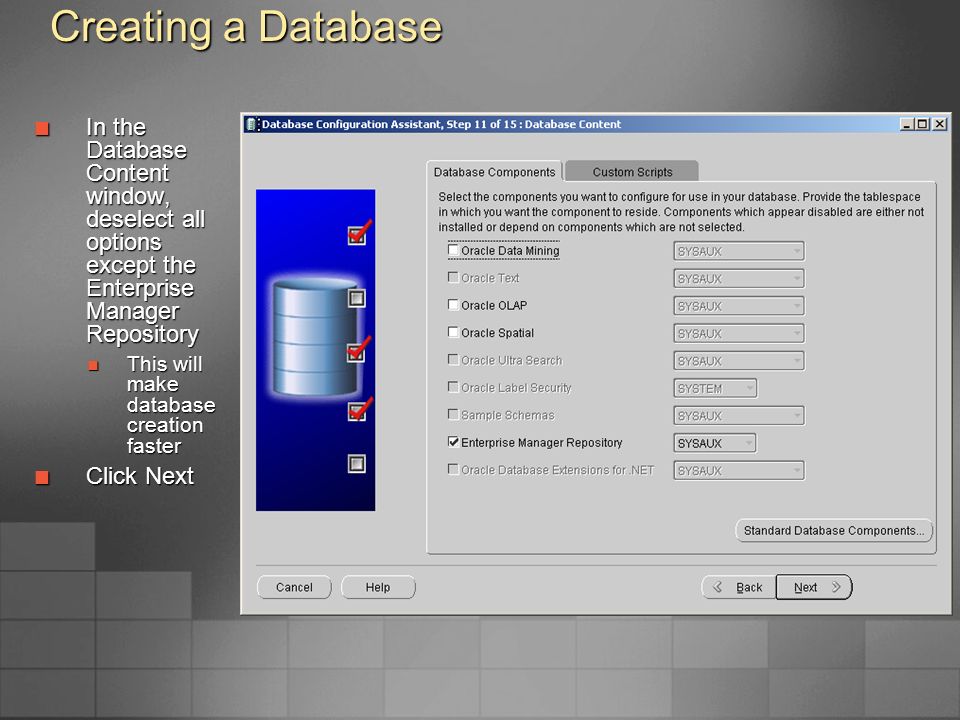Click the Cancel button

pyautogui.click(x=294, y=587)
